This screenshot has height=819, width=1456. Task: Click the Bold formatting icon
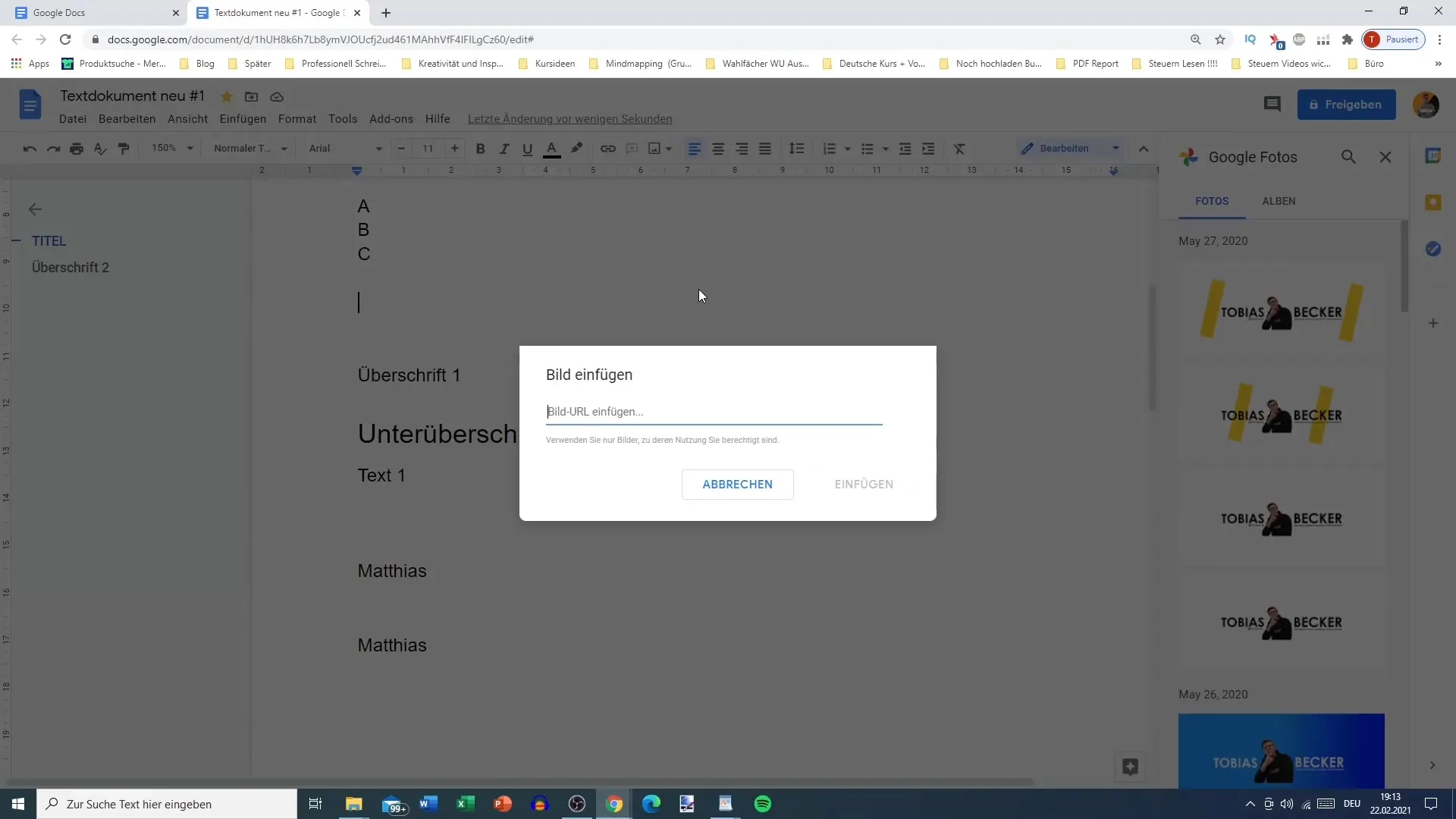point(481,148)
